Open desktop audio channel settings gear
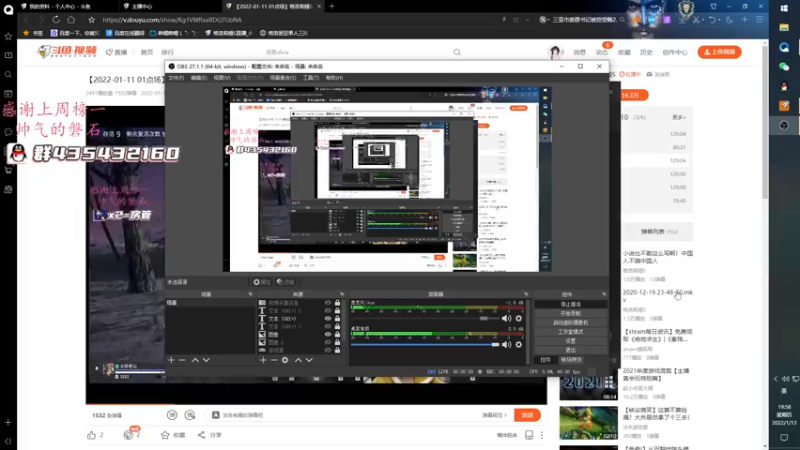 519,344
